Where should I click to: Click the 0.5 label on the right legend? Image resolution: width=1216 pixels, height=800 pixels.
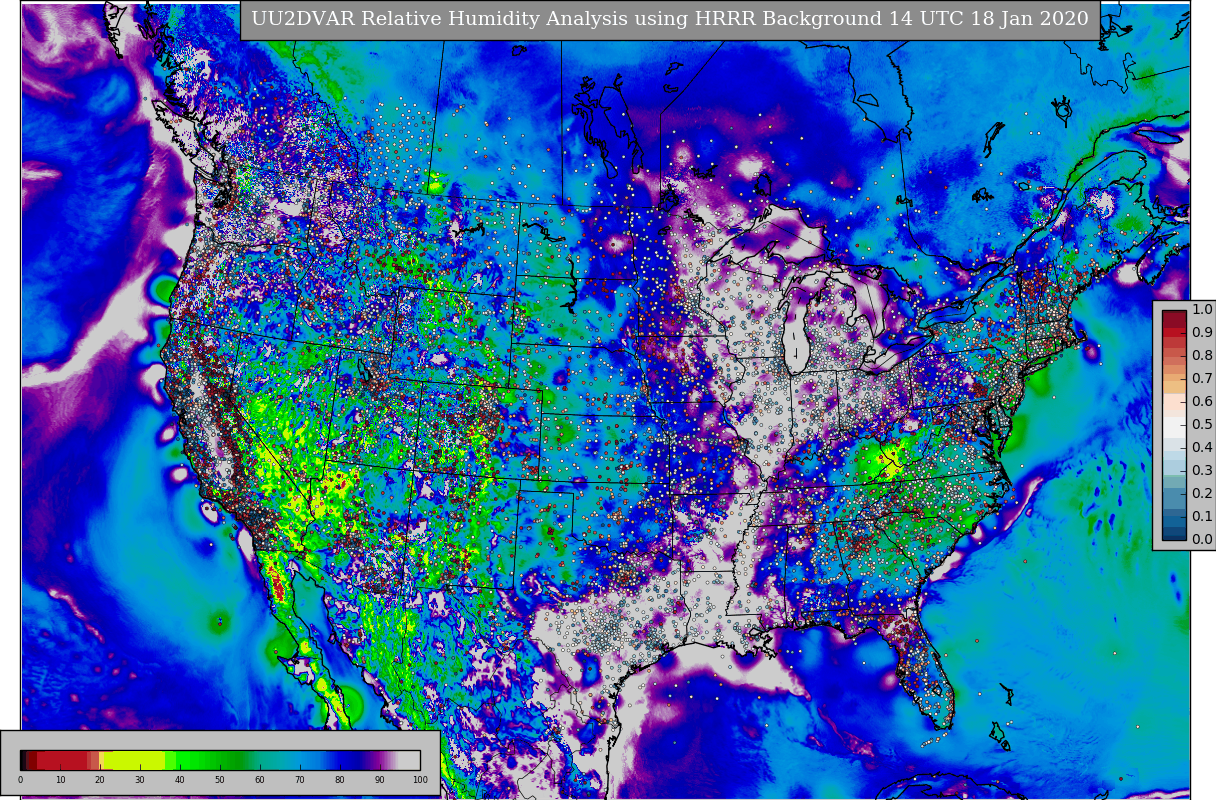[x=1202, y=424]
